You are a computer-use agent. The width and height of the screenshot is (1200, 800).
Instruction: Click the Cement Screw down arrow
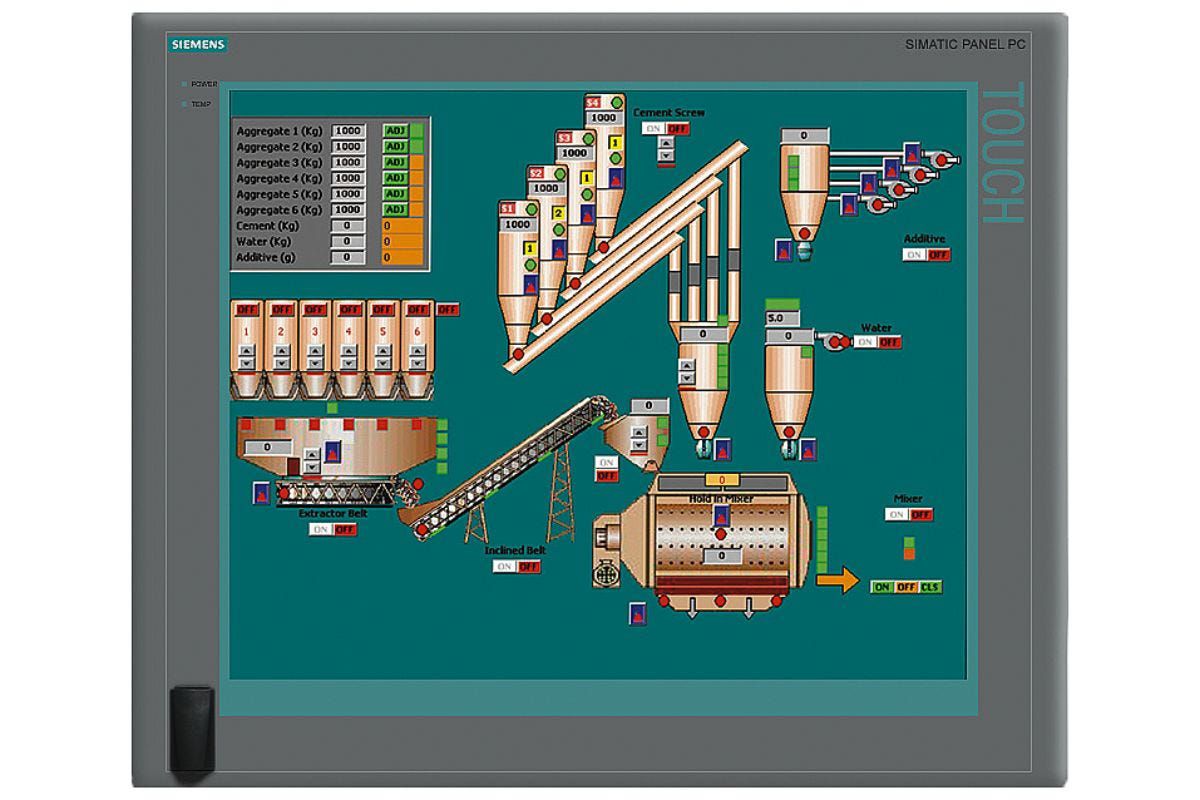point(665,154)
